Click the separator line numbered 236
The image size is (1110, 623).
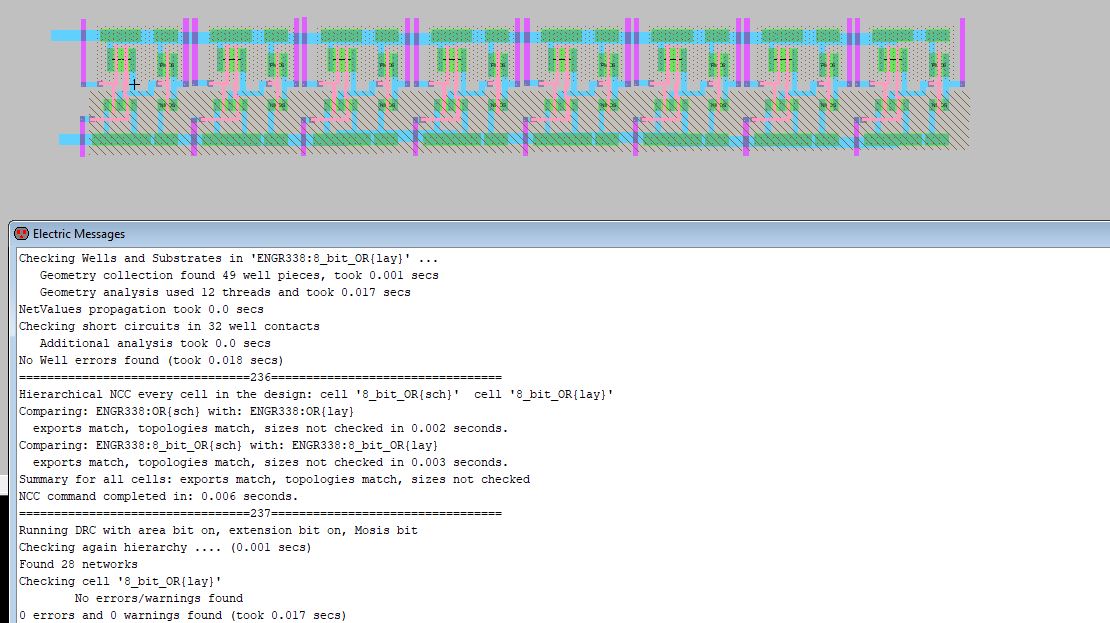coord(260,377)
